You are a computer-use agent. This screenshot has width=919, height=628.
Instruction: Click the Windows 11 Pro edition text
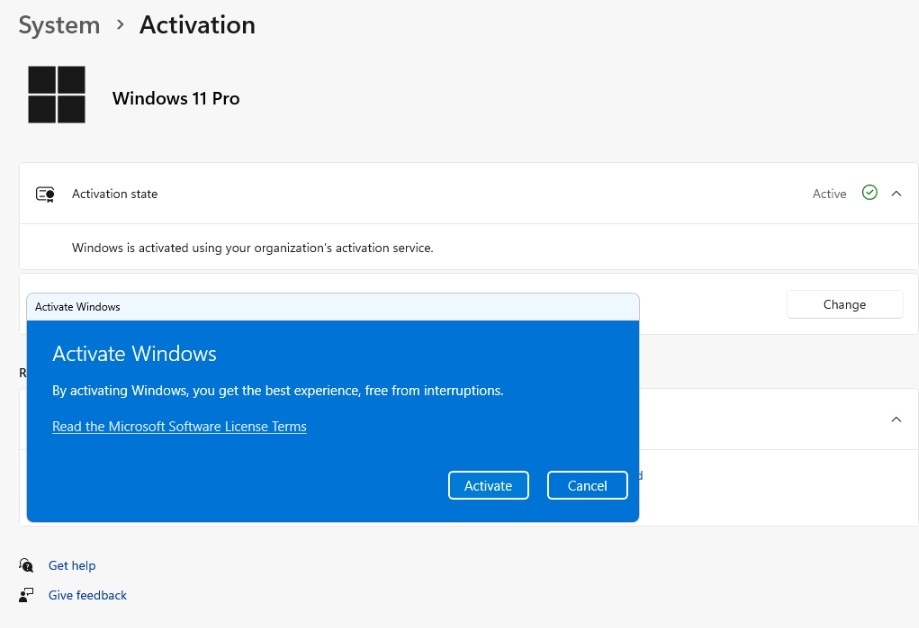[176, 98]
